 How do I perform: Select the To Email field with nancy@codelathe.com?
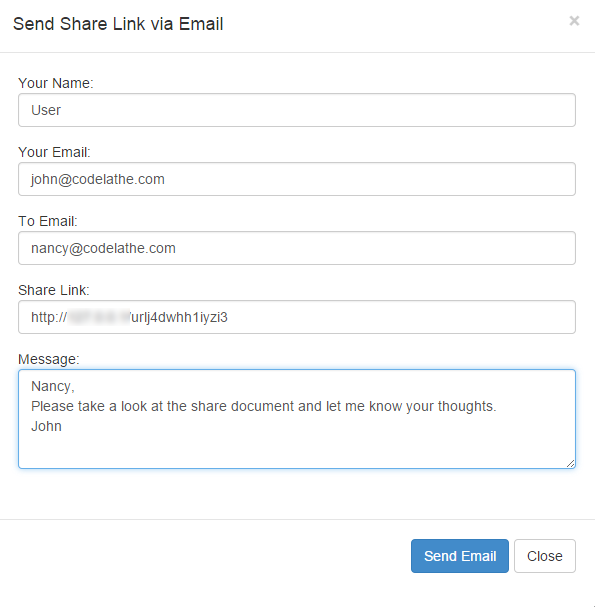(297, 248)
